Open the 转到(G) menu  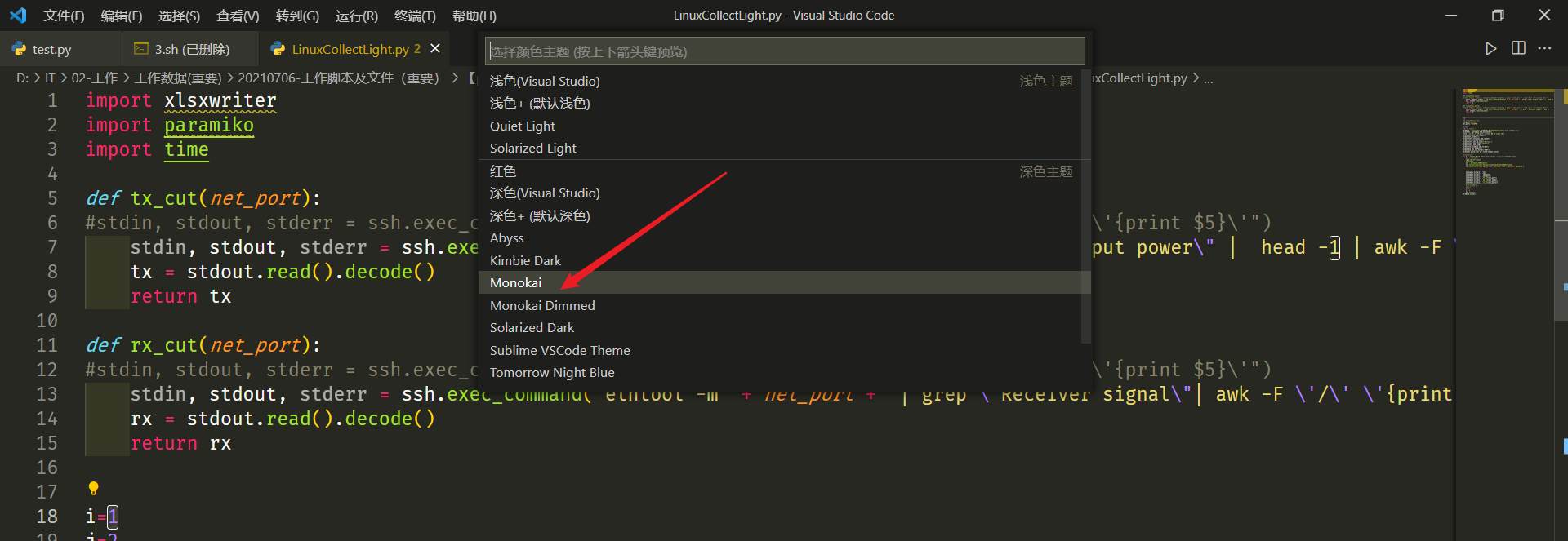[297, 16]
